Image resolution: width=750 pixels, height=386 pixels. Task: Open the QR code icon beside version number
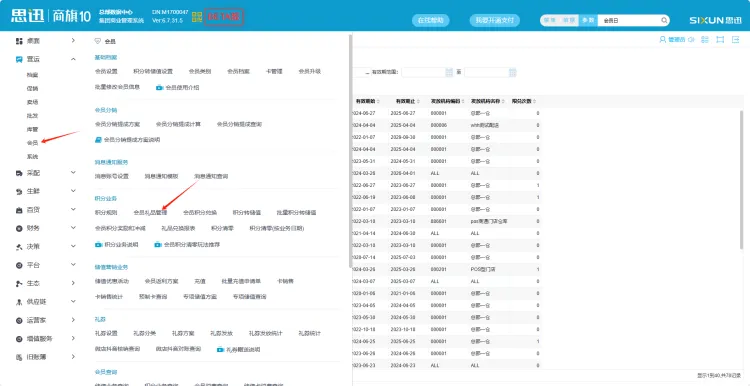click(196, 17)
